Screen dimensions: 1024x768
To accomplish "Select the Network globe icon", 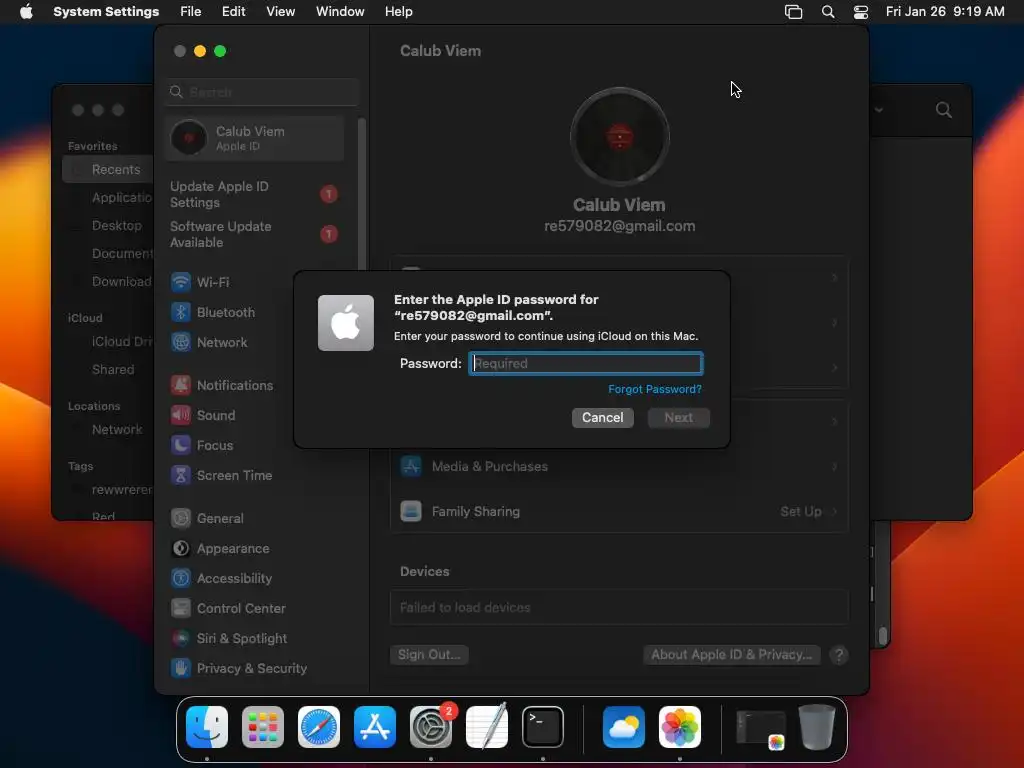I will click(x=181, y=342).
